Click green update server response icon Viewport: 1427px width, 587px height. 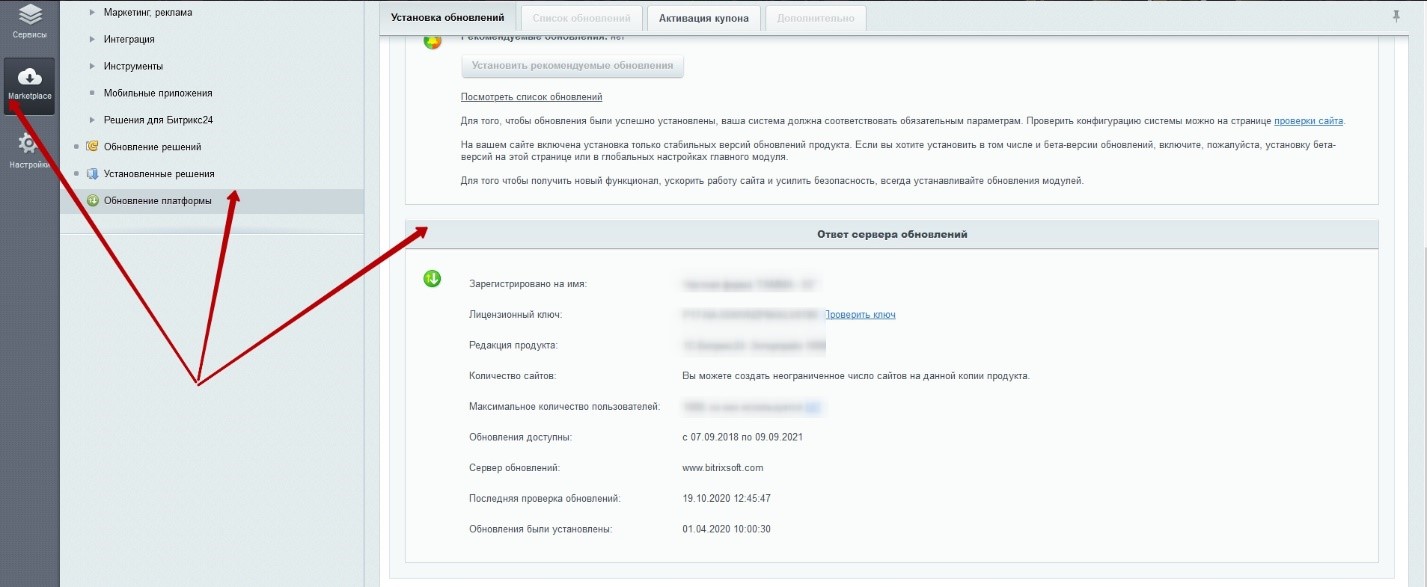point(432,279)
